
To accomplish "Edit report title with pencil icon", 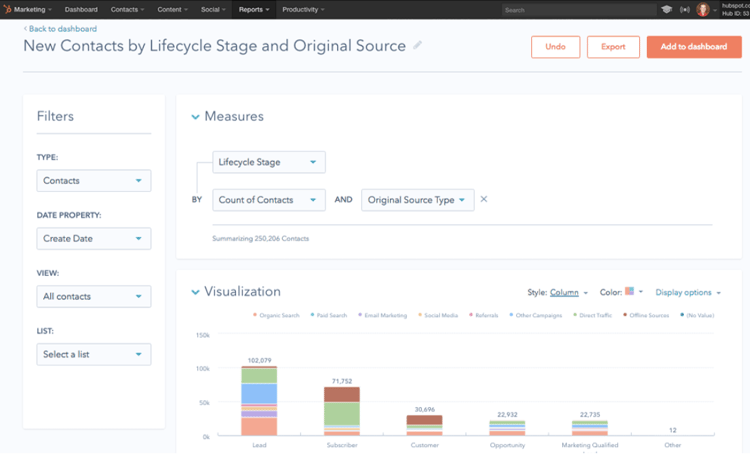I will [x=418, y=46].
